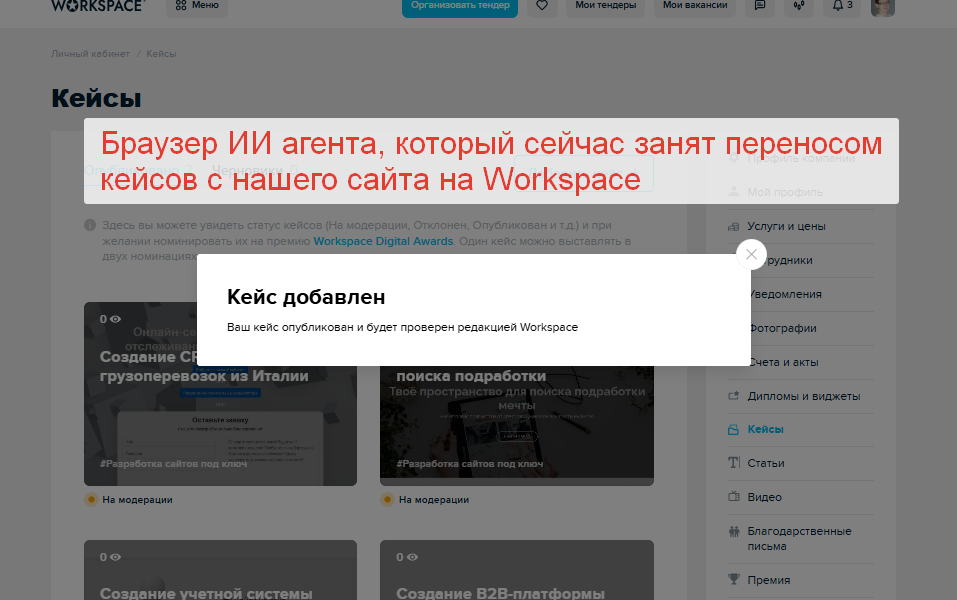The width and height of the screenshot is (957, 600).
Task: Open 'Фотографии' sidebar item
Action: 783,328
